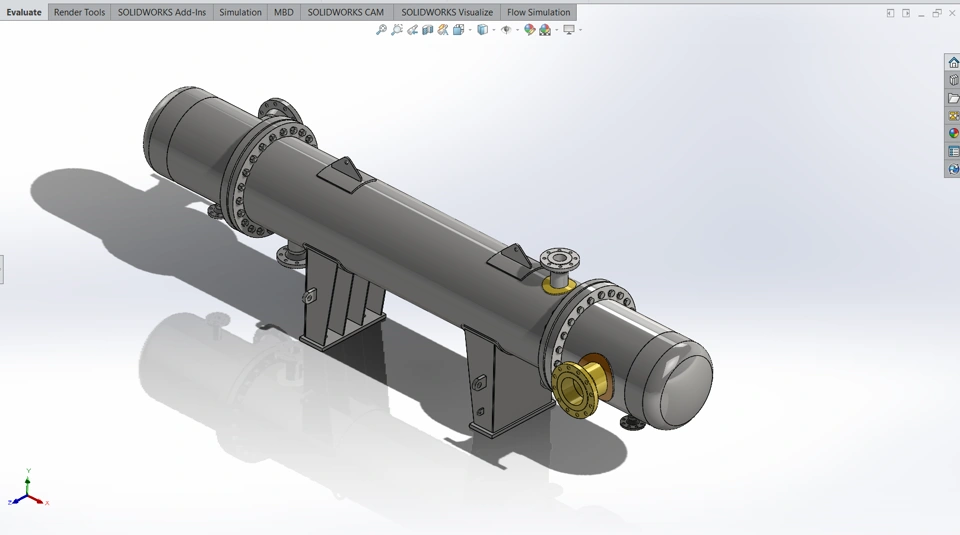Image resolution: width=960 pixels, height=535 pixels.
Task: Select the gold inlet flange face
Action: (x=575, y=390)
